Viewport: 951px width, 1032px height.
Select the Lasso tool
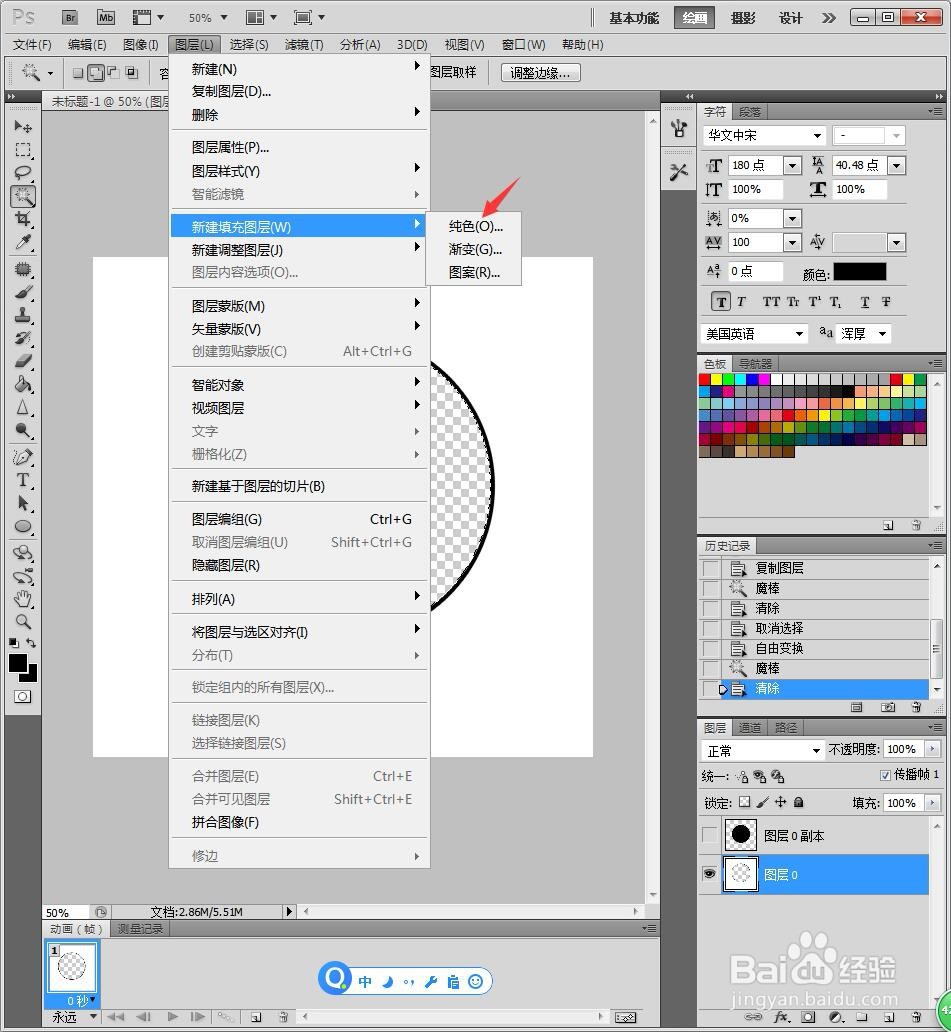pyautogui.click(x=23, y=172)
